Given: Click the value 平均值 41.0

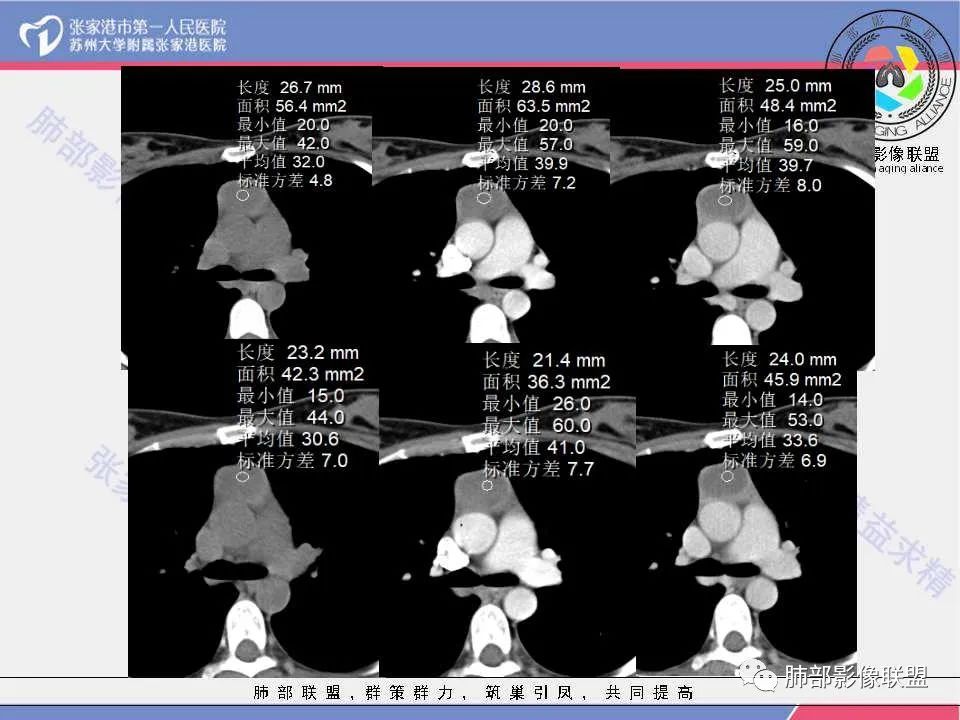Looking at the screenshot, I should 534,448.
